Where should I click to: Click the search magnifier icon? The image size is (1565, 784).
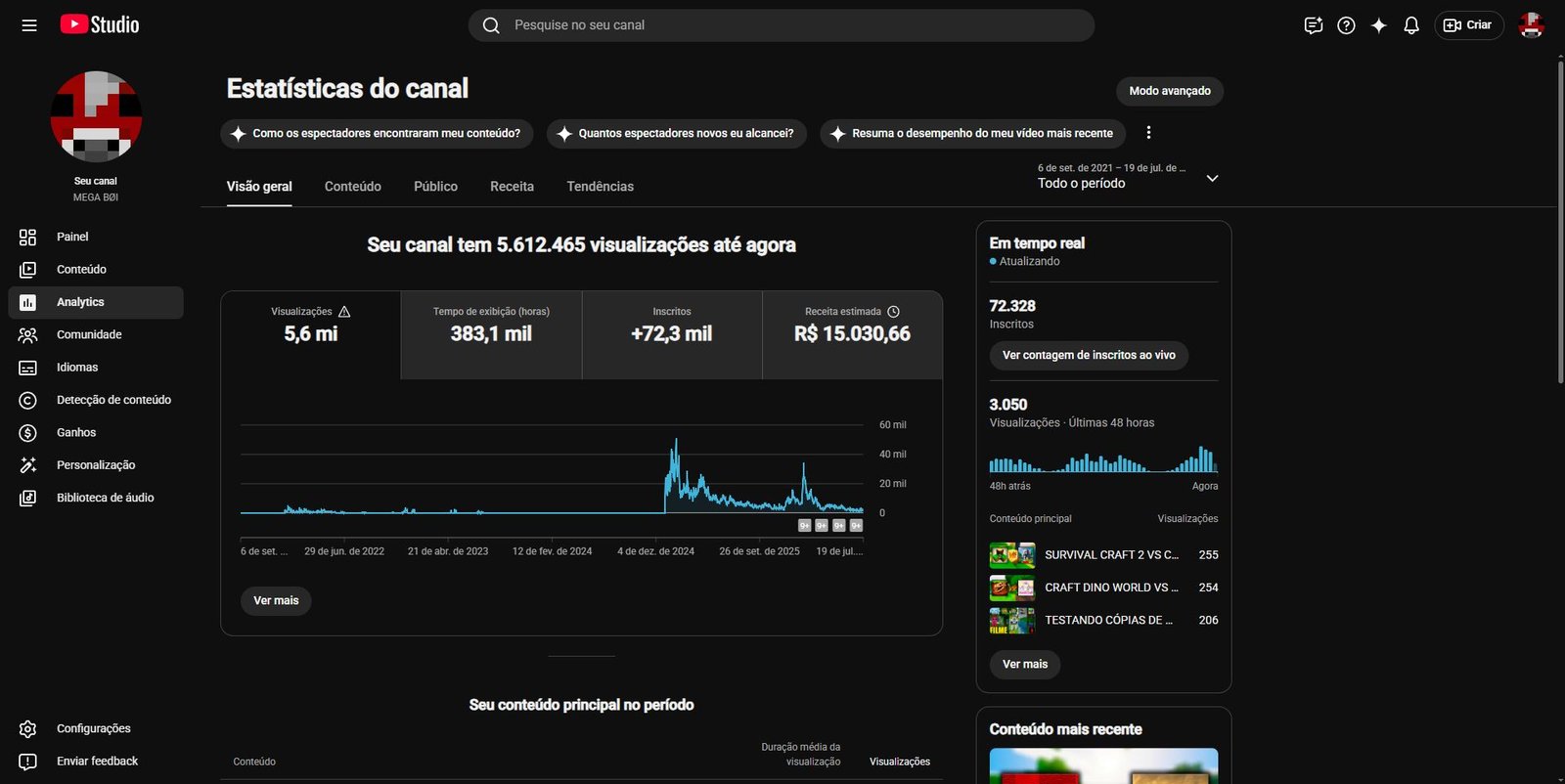pos(491,25)
